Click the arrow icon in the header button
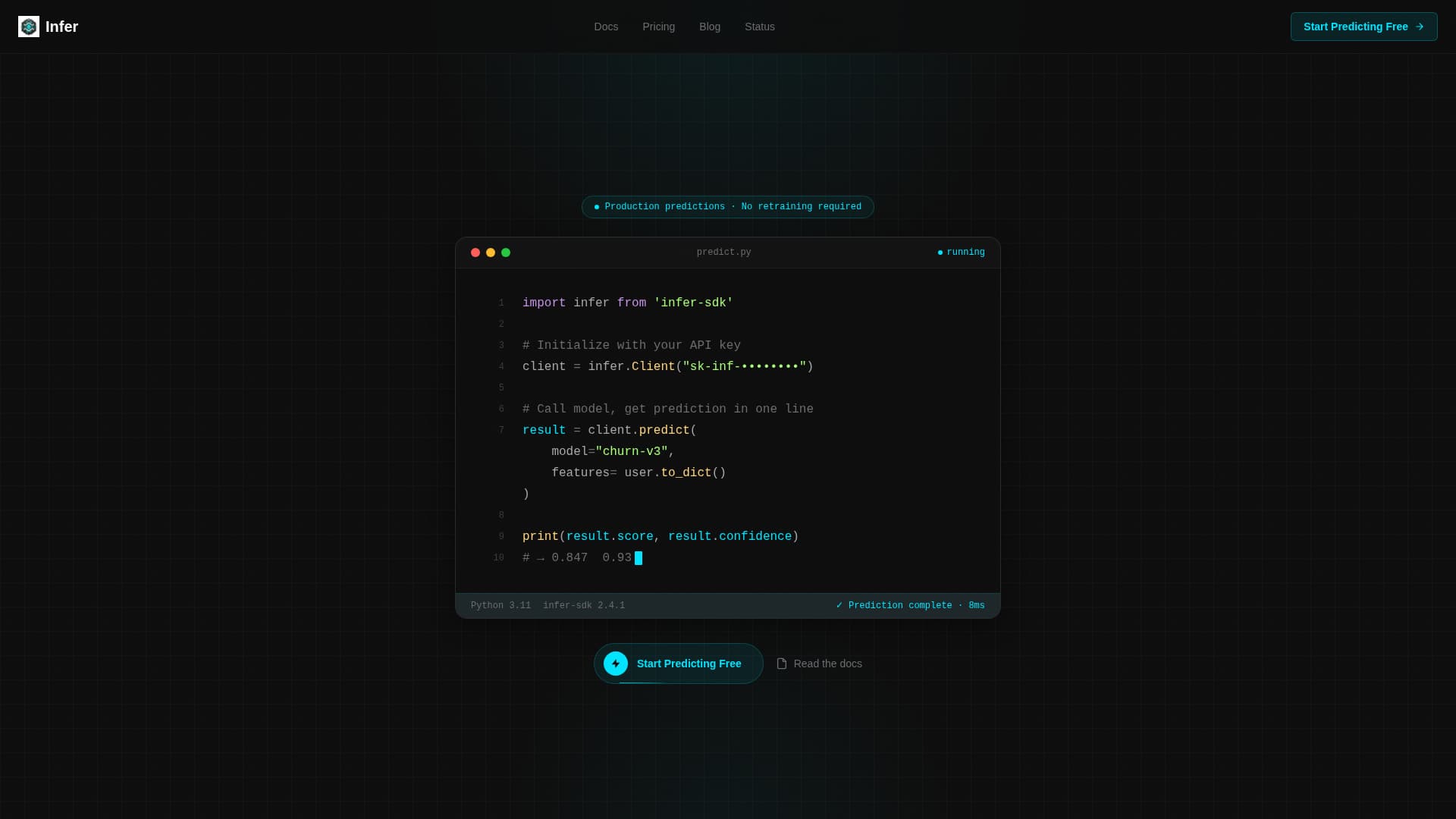Viewport: 1456px width, 819px height. (1420, 27)
